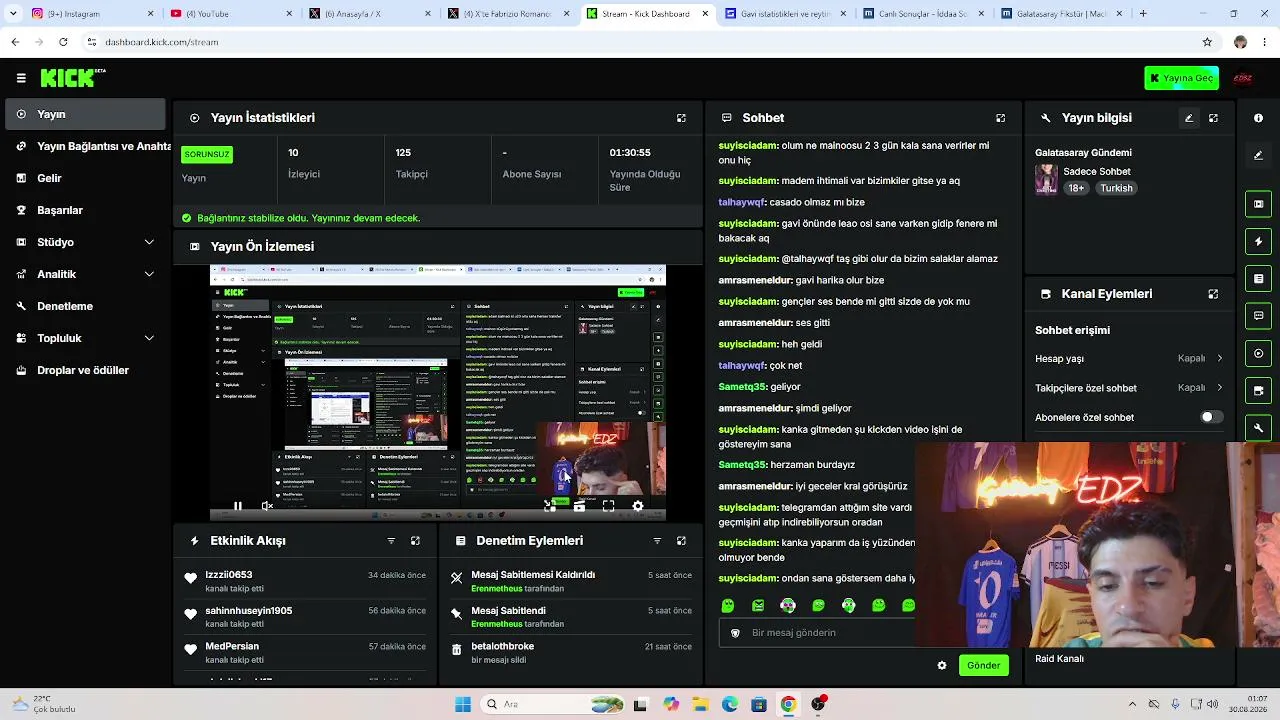Expand the Yayın İstatistikleri panel to full view
The image size is (1280, 720).
[681, 118]
